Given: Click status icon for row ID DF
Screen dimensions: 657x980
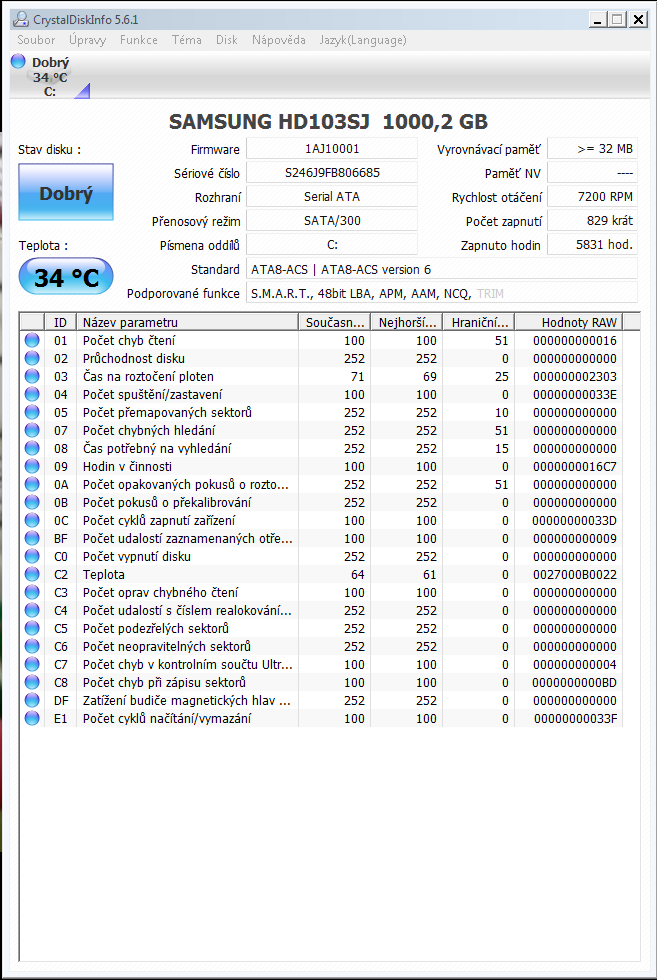Looking at the screenshot, I should [32, 701].
